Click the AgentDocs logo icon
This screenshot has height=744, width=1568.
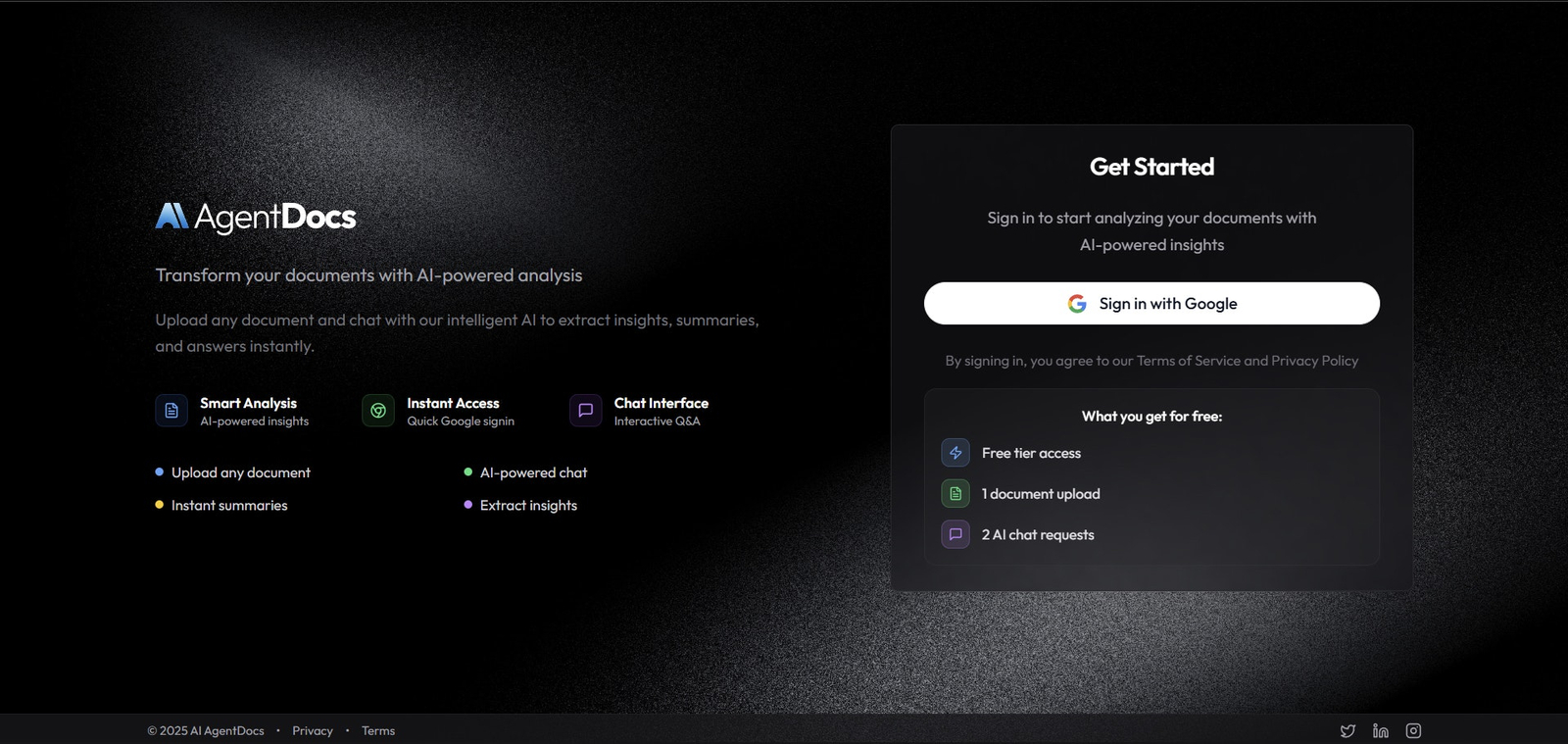[171, 216]
